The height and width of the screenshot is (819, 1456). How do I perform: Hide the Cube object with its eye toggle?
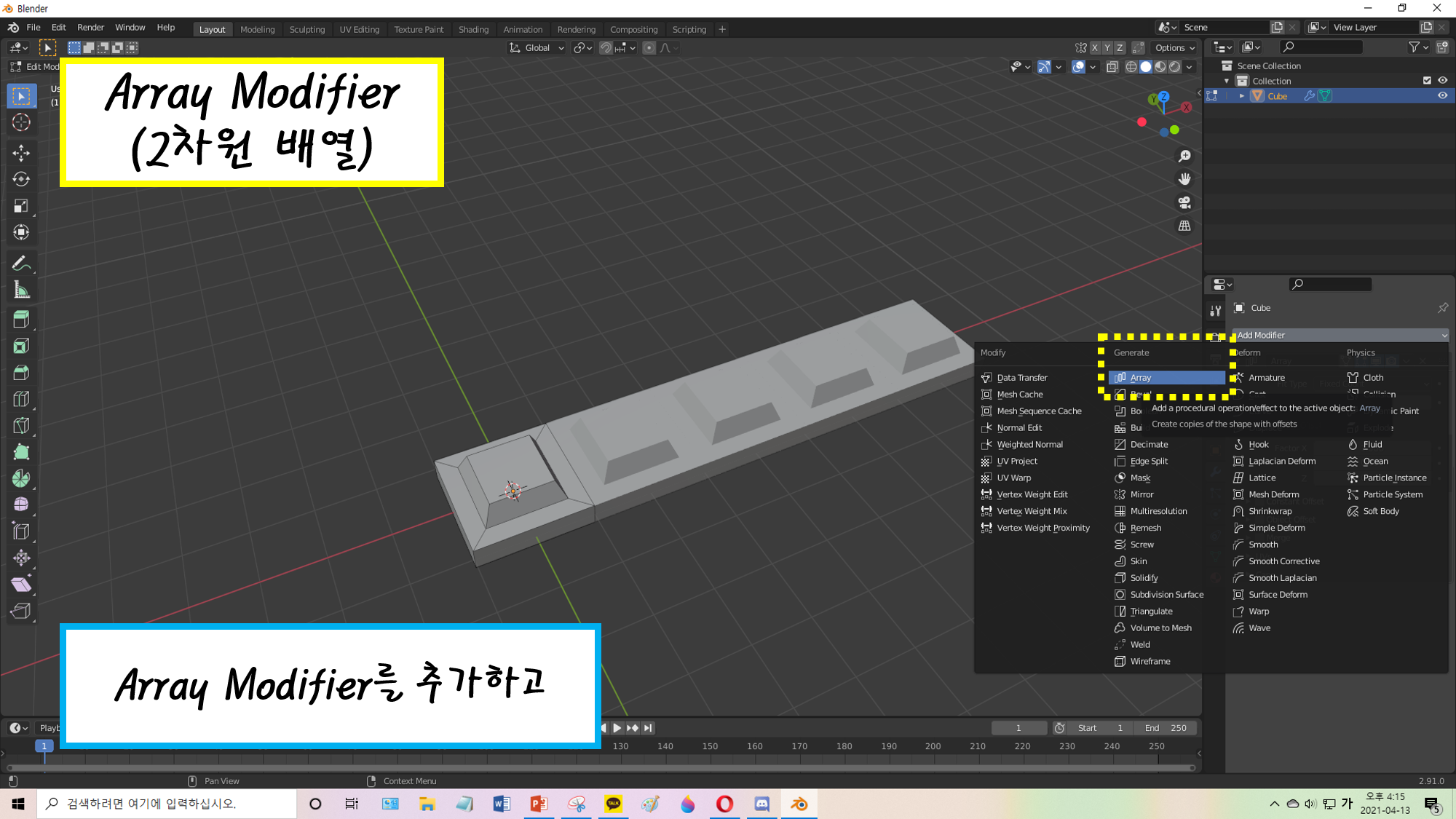(1444, 95)
